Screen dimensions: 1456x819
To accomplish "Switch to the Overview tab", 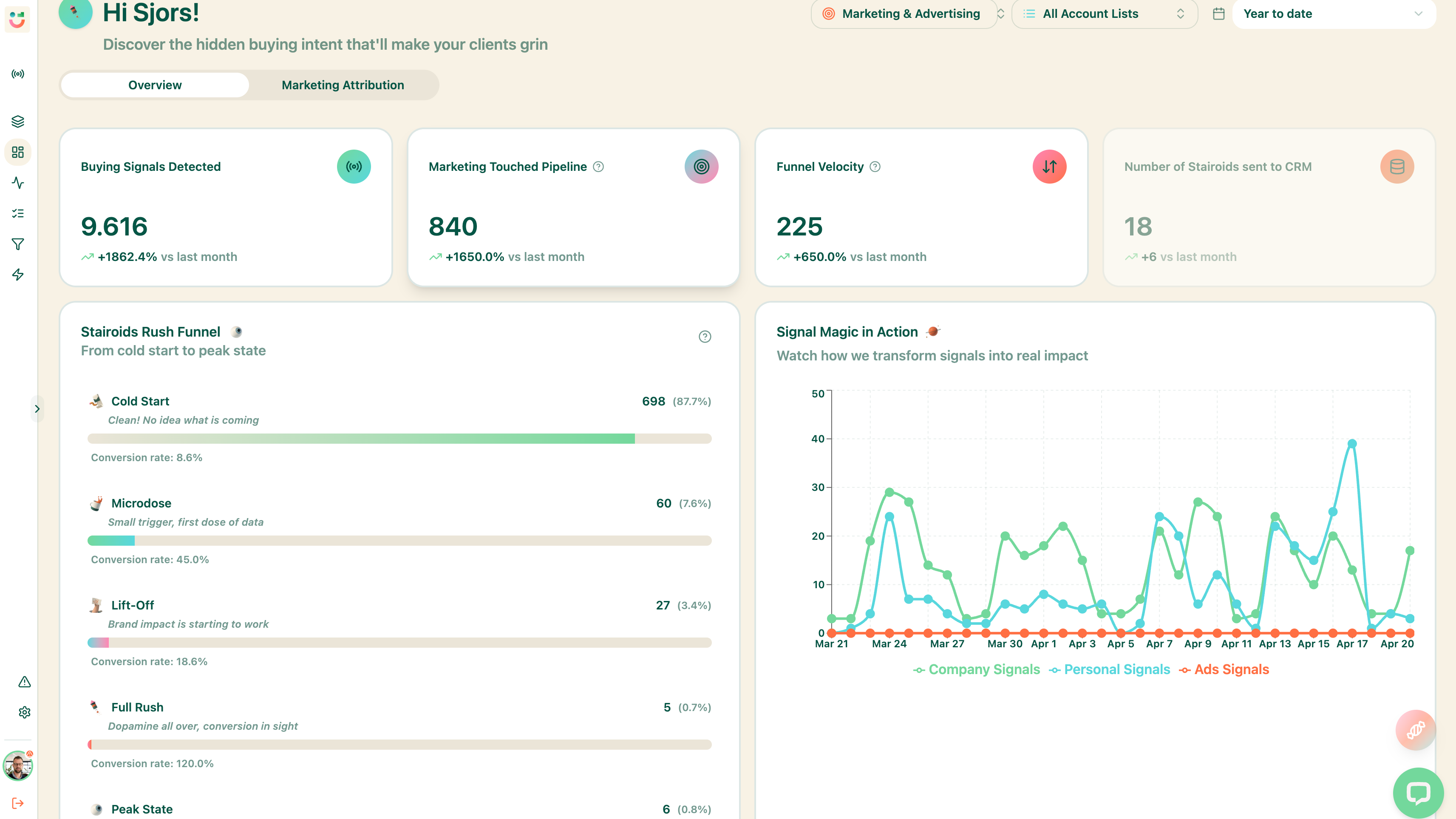I will tap(155, 85).
